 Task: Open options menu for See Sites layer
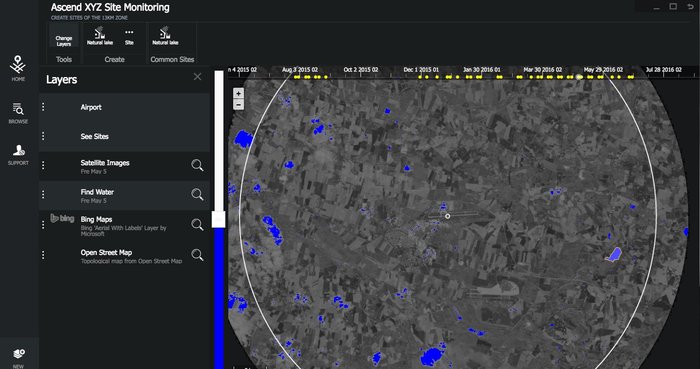[43, 136]
